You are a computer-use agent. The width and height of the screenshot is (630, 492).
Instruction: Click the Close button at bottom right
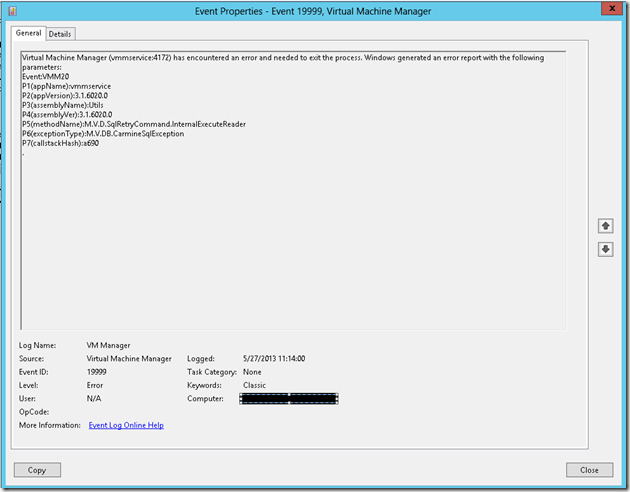(589, 470)
